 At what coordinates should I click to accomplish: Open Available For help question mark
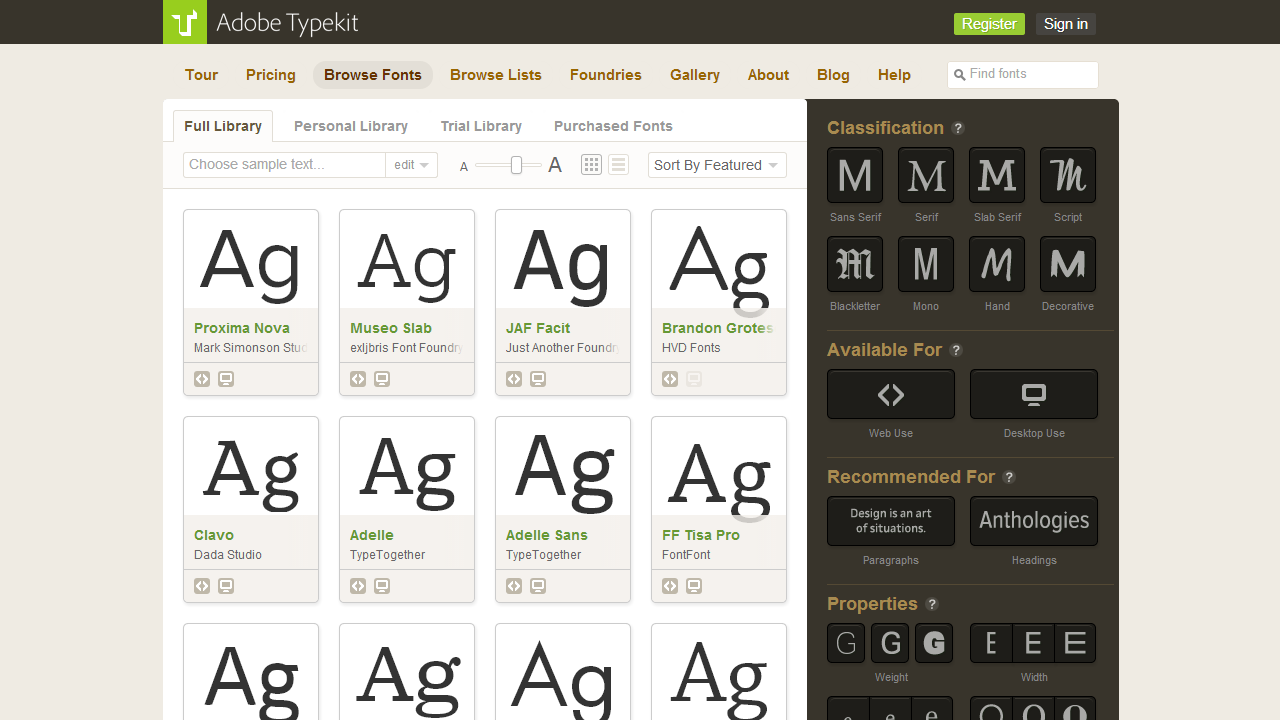[x=956, y=350]
